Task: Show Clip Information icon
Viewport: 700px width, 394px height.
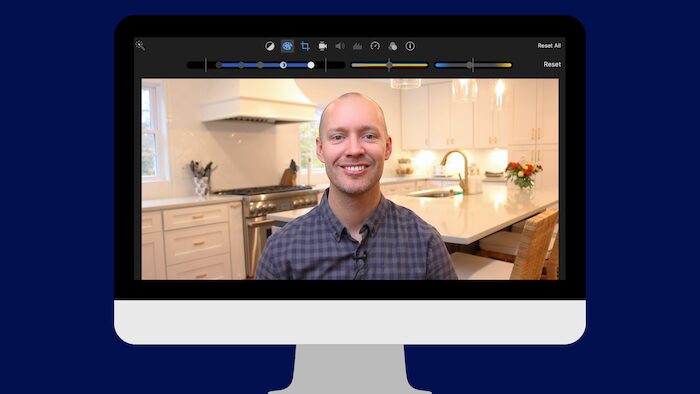Action: 410,46
